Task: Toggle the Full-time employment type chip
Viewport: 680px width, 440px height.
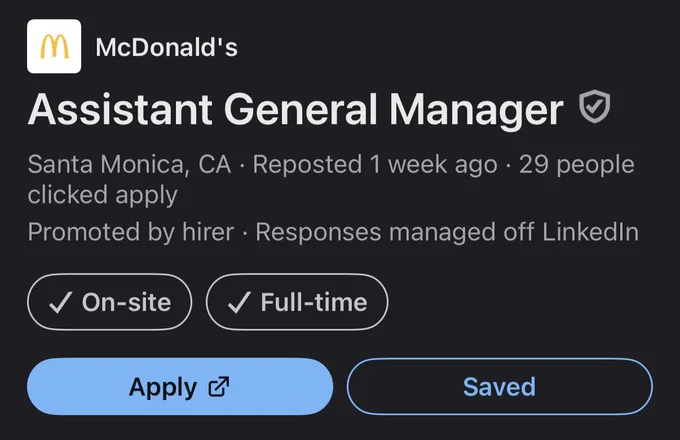Action: (297, 302)
